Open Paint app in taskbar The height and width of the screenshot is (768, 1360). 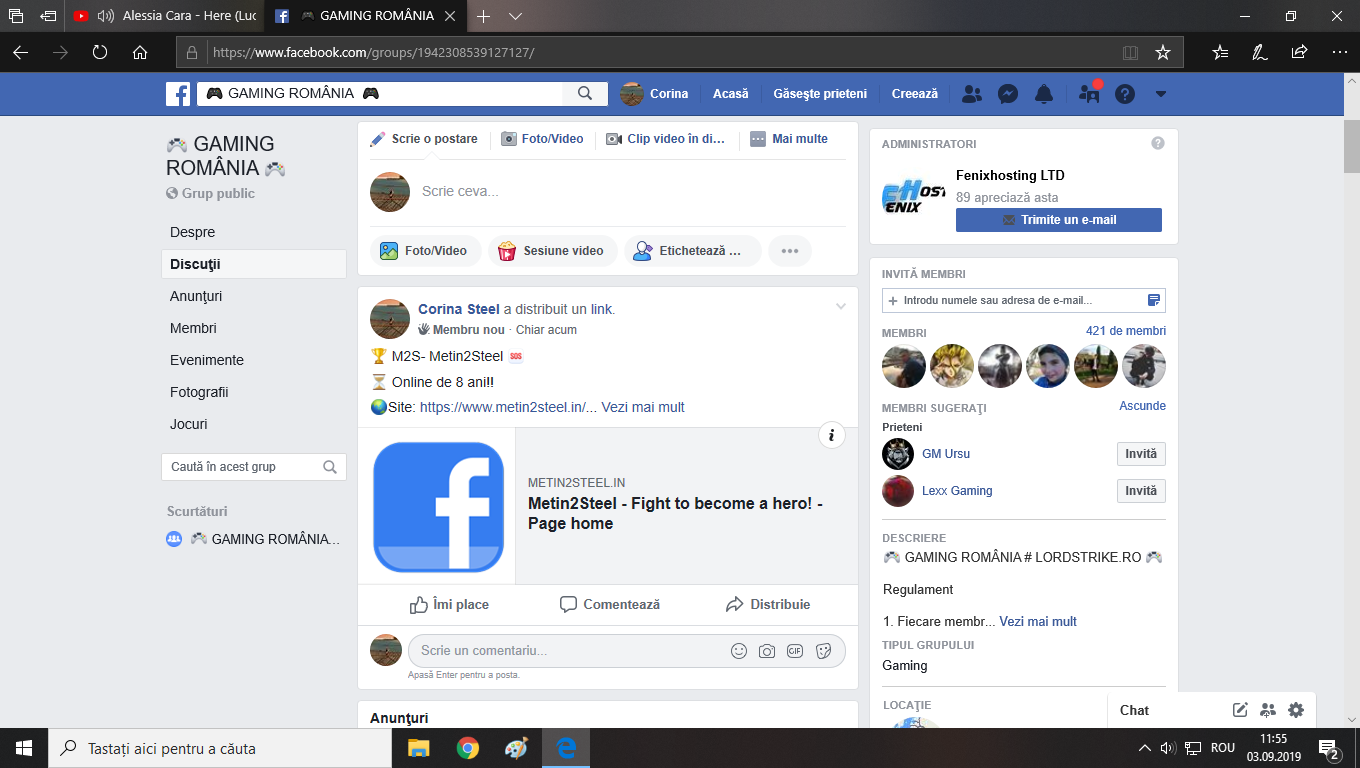[x=516, y=748]
